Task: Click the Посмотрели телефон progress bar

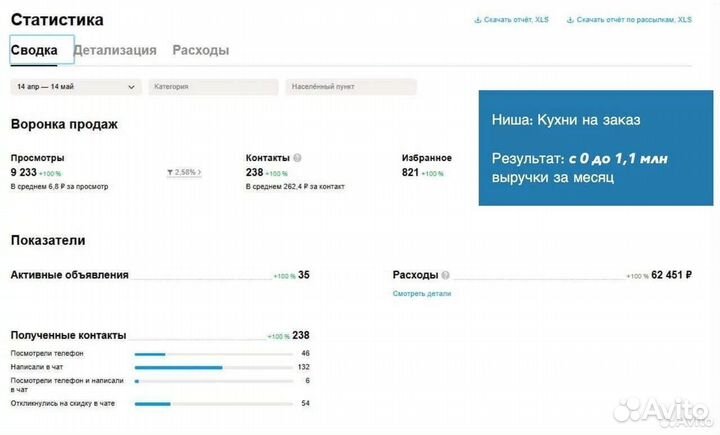Action: pos(214,354)
